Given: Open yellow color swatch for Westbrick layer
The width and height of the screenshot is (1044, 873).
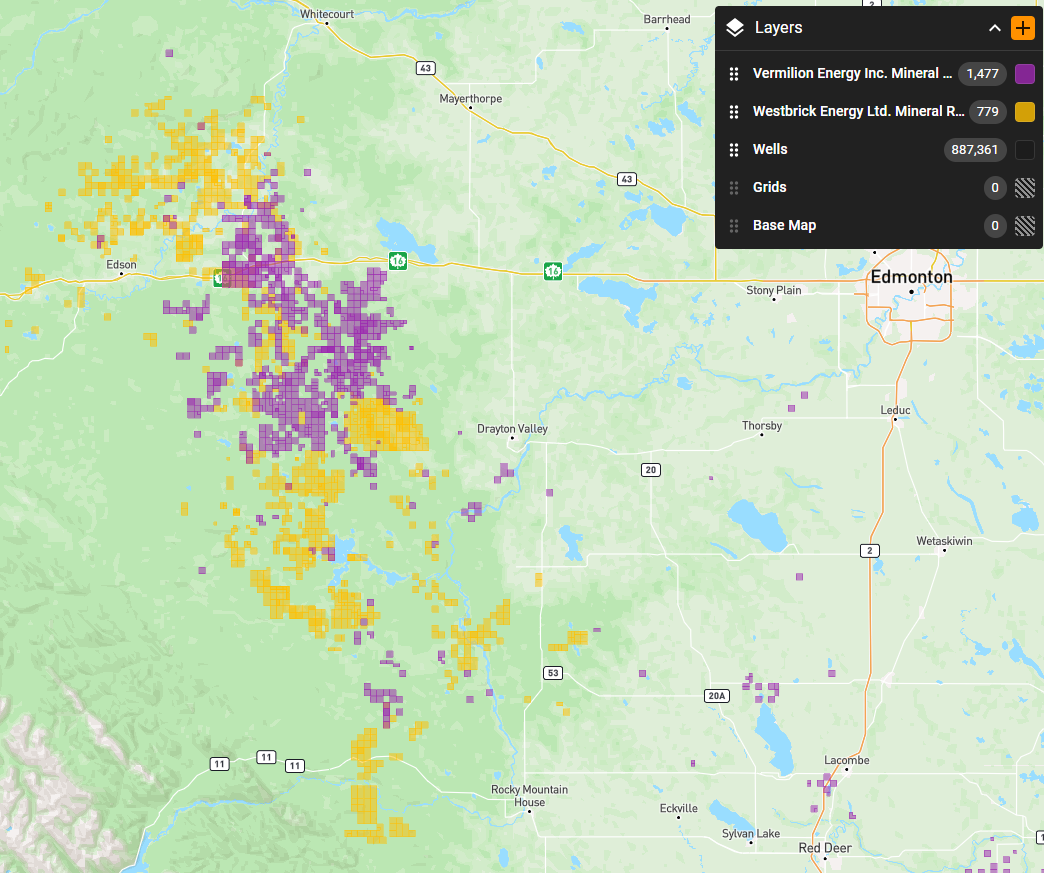Looking at the screenshot, I should pos(1025,112).
